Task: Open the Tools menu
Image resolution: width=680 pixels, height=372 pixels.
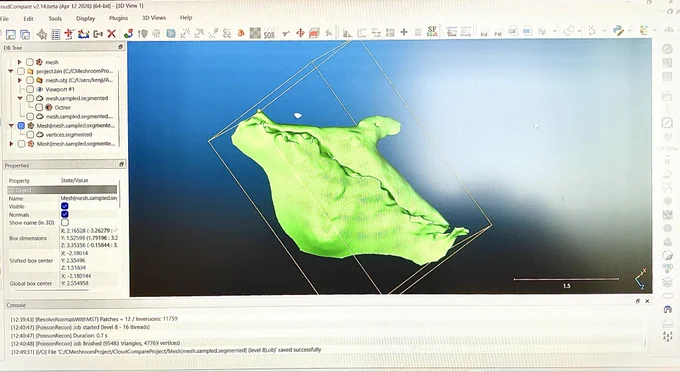Action: click(x=55, y=19)
